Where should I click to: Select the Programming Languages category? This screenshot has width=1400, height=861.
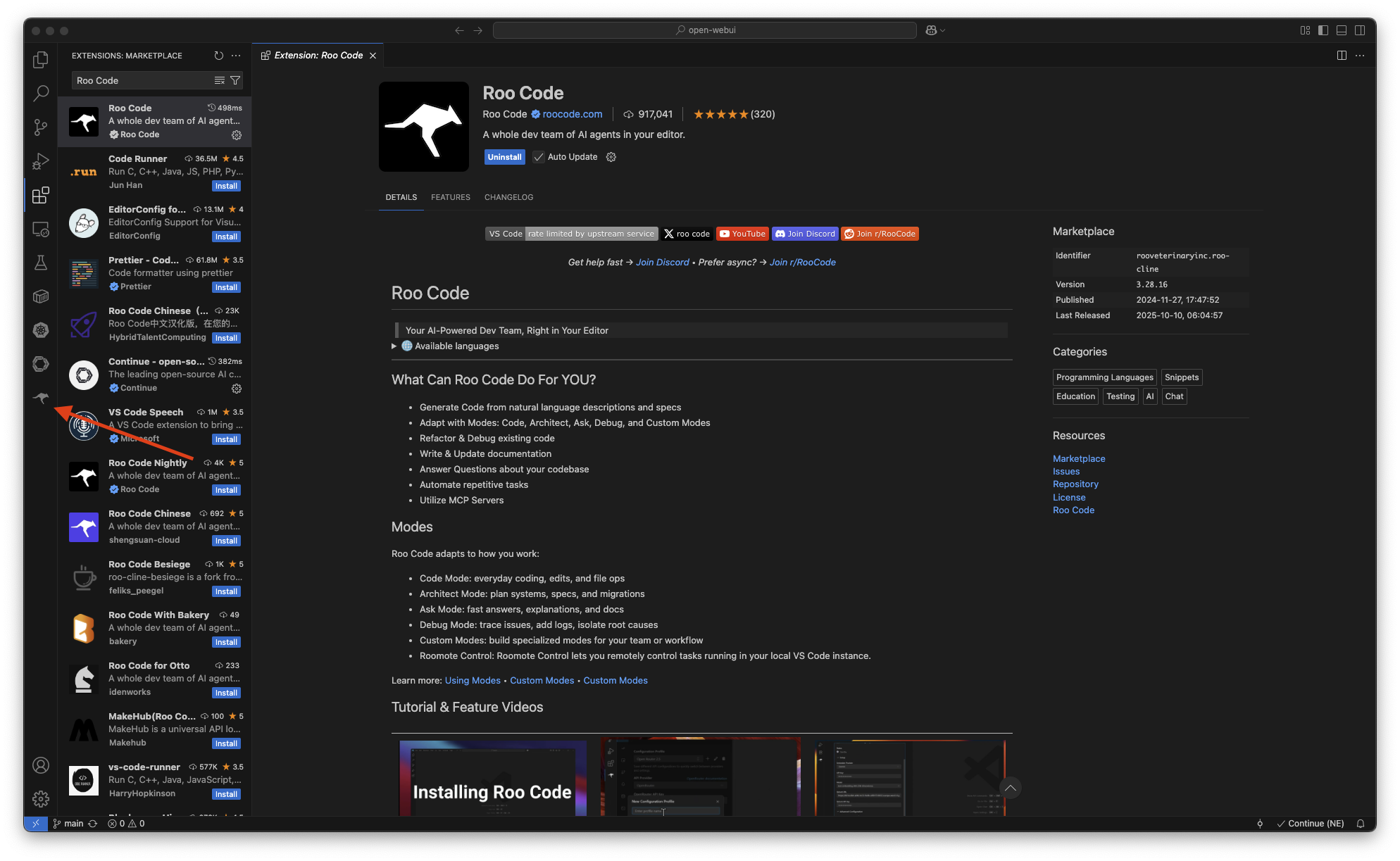click(1105, 377)
